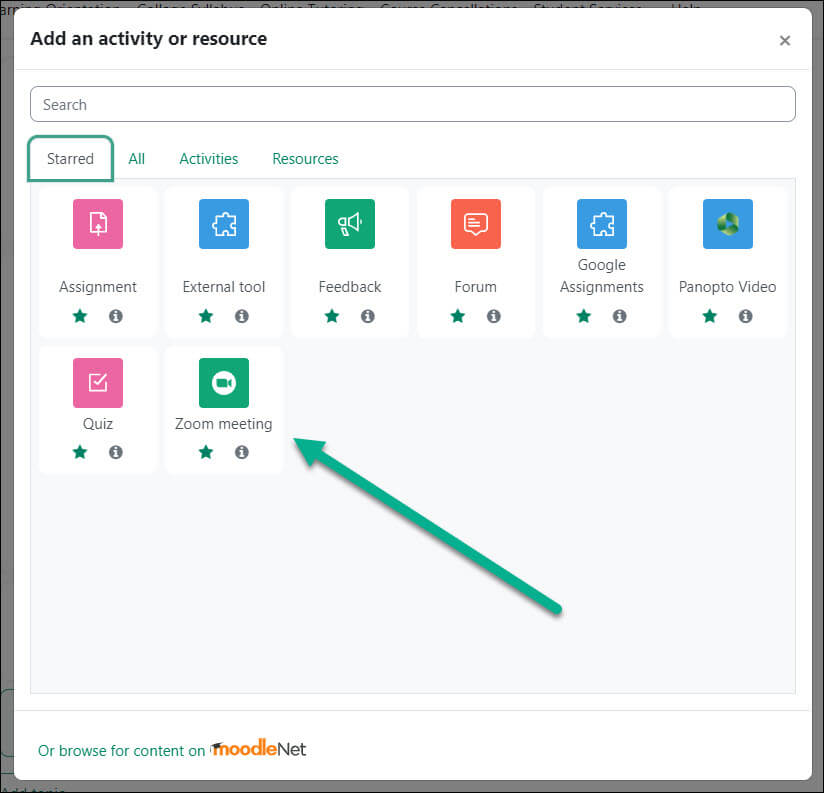Show info for Quiz
824x793 pixels.
click(116, 452)
